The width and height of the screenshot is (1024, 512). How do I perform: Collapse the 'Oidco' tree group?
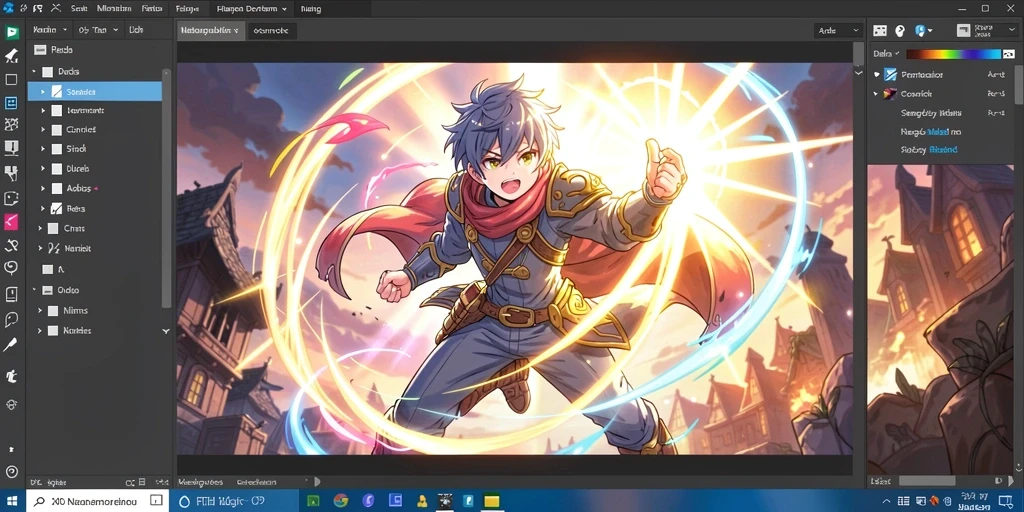(x=34, y=289)
